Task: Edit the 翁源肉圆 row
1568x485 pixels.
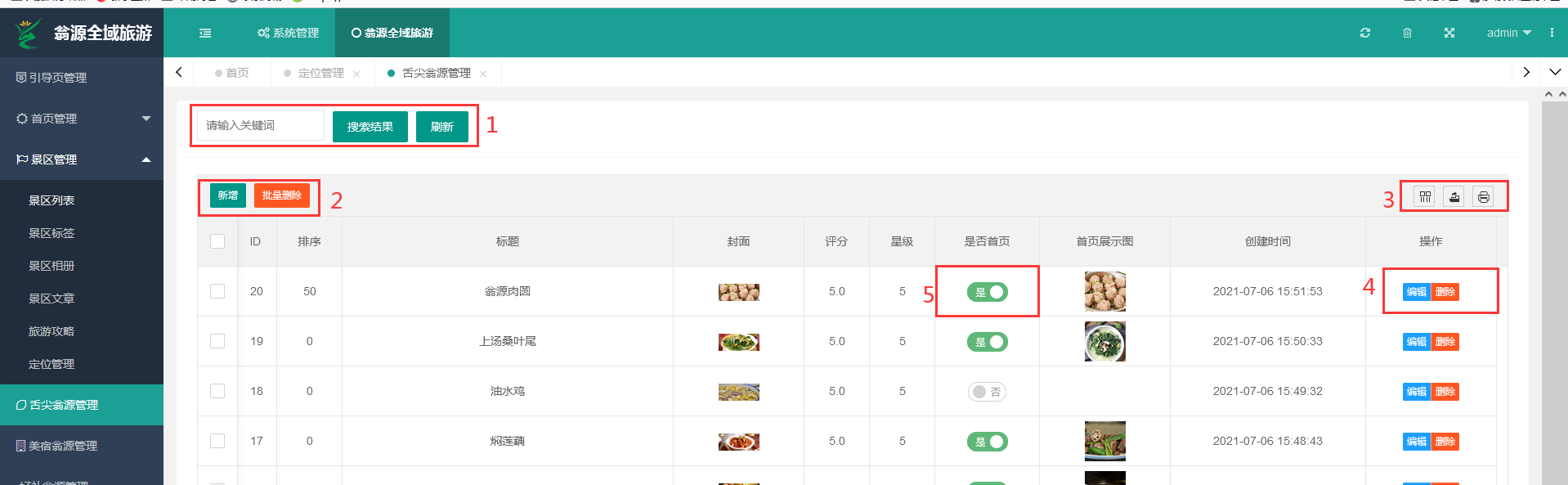Action: click(1417, 292)
